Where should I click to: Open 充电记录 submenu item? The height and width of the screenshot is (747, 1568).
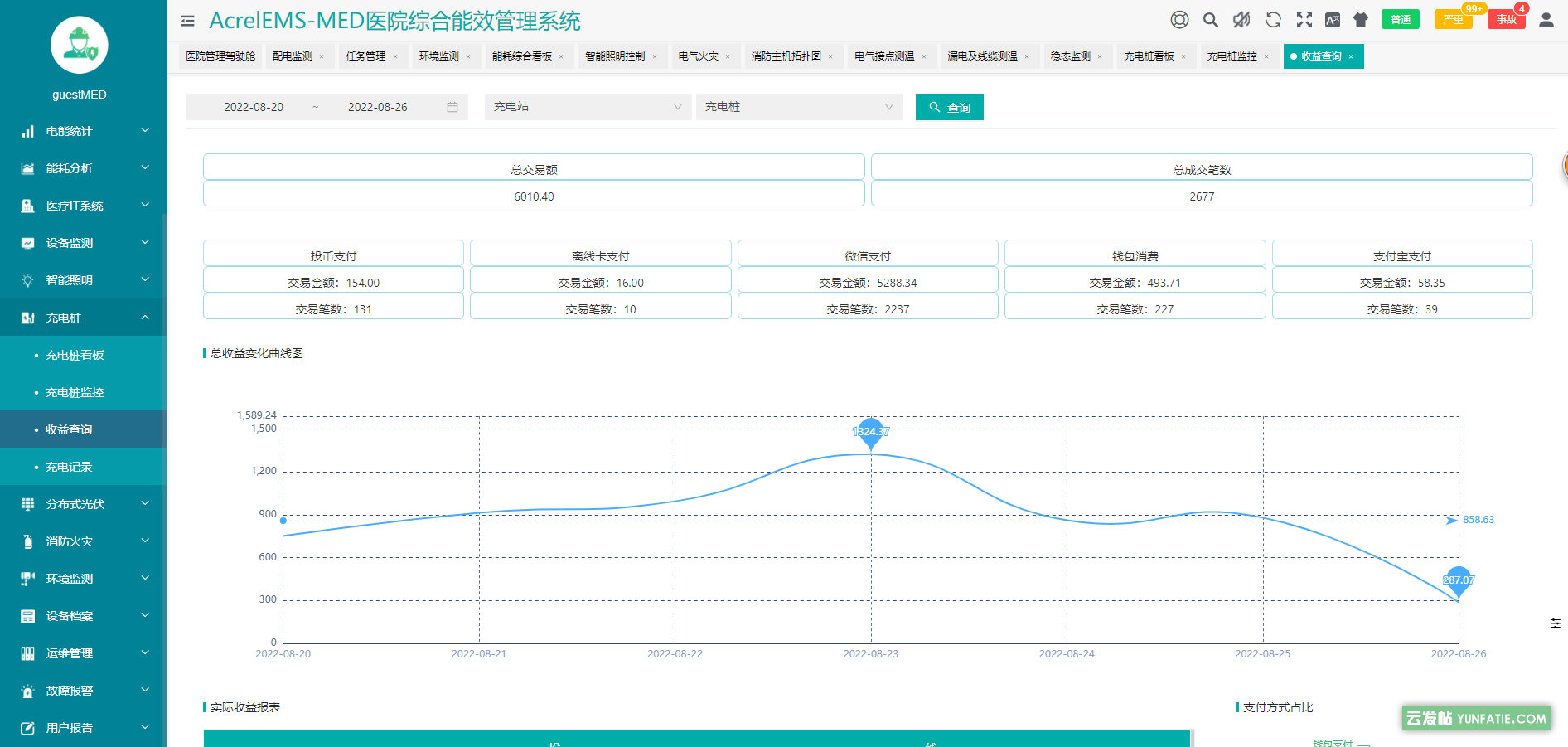[x=83, y=467]
